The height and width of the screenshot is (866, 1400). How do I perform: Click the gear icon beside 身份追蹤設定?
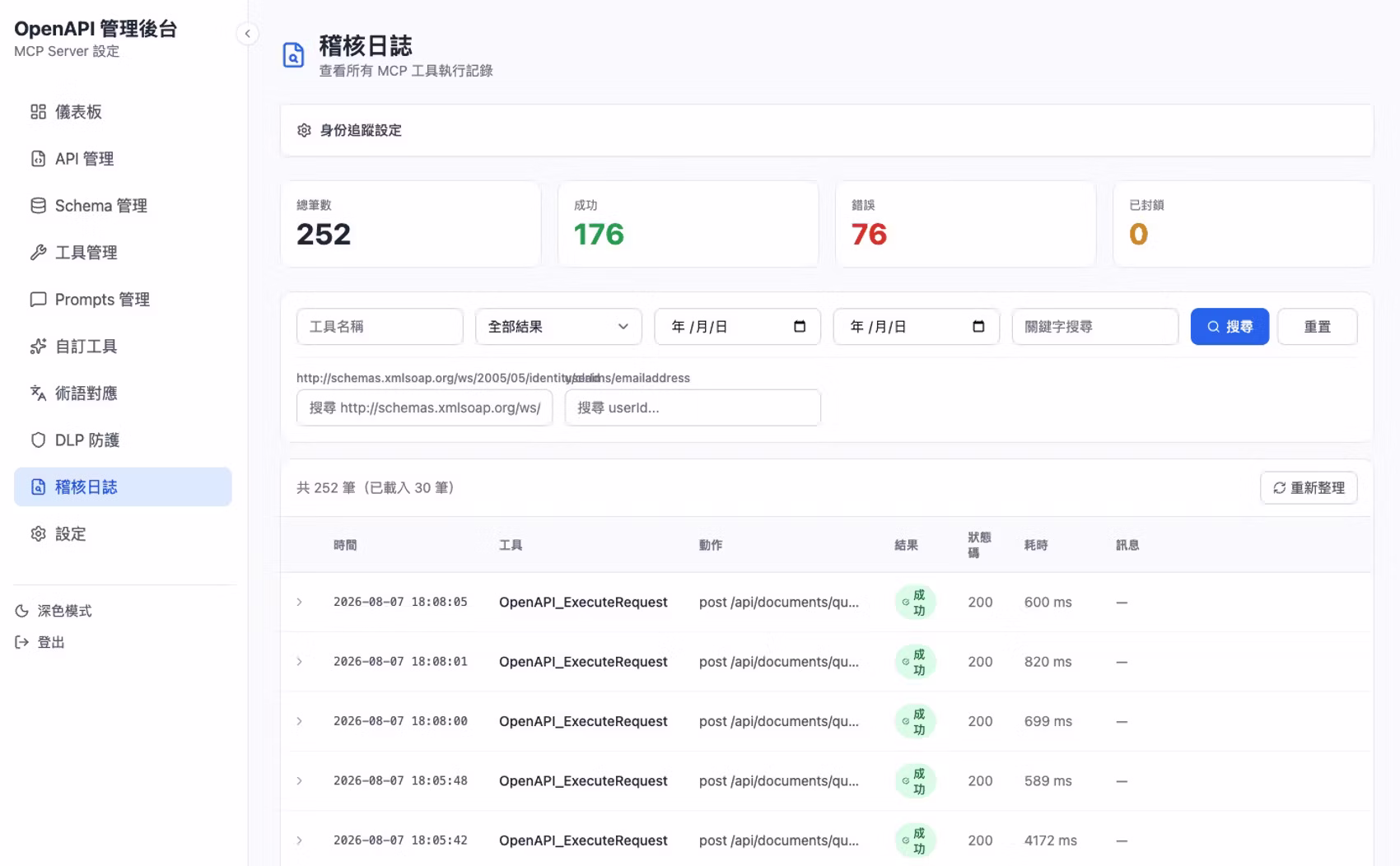pos(304,130)
